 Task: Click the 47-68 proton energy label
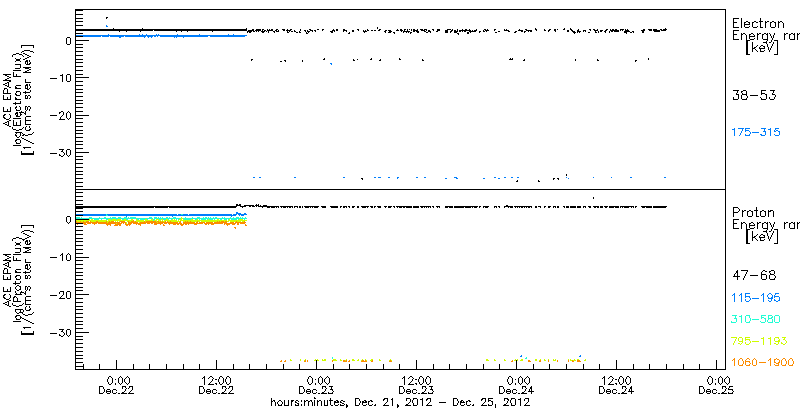coord(754,276)
